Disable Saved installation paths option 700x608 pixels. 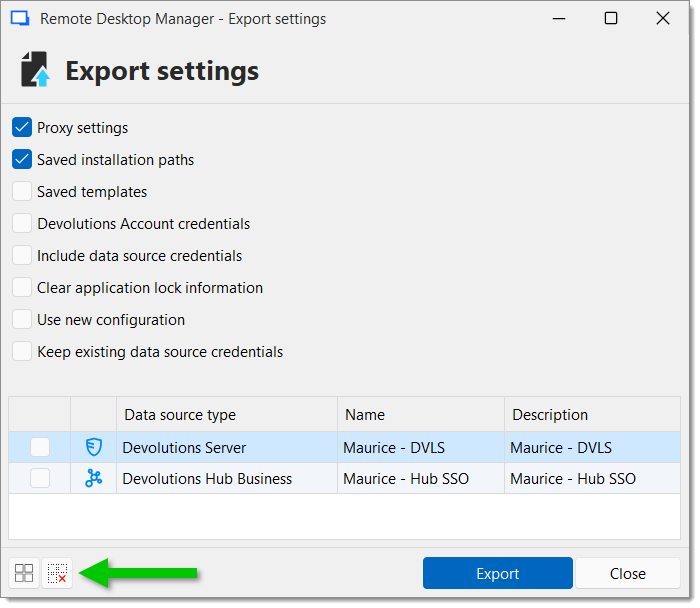pyautogui.click(x=22, y=160)
